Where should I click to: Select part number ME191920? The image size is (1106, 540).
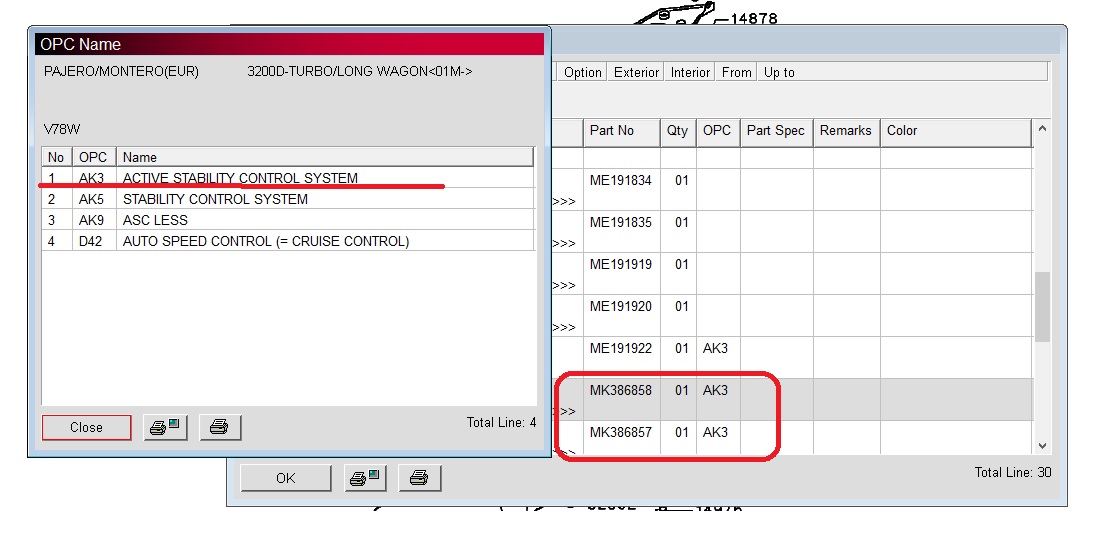point(621,307)
